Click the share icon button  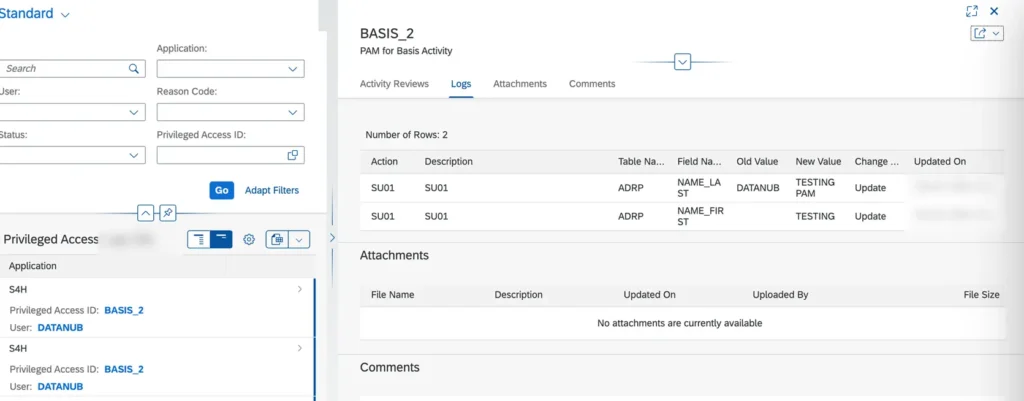point(980,33)
